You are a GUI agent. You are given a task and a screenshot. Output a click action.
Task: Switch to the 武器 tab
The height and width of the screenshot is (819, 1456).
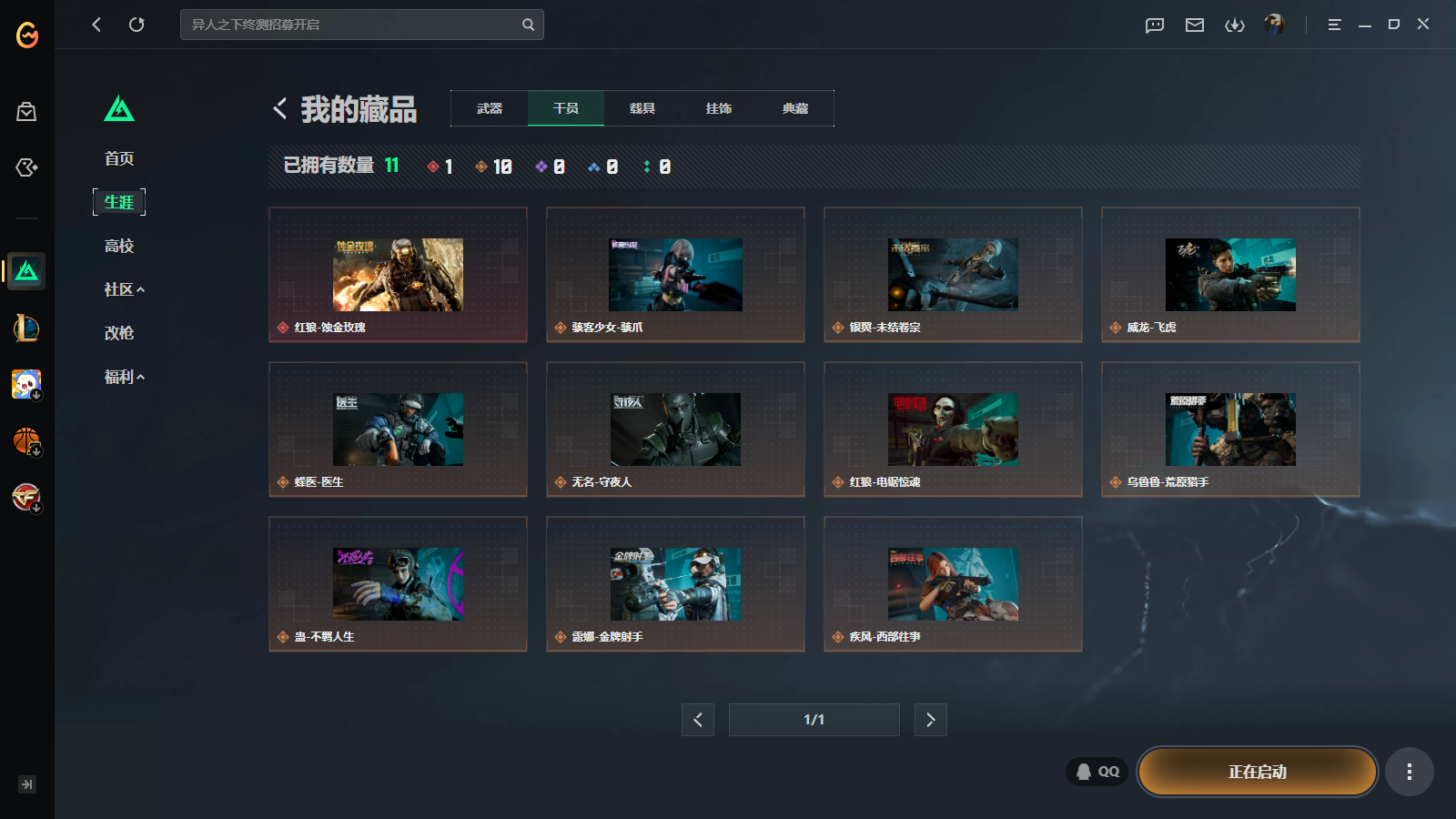[490, 108]
